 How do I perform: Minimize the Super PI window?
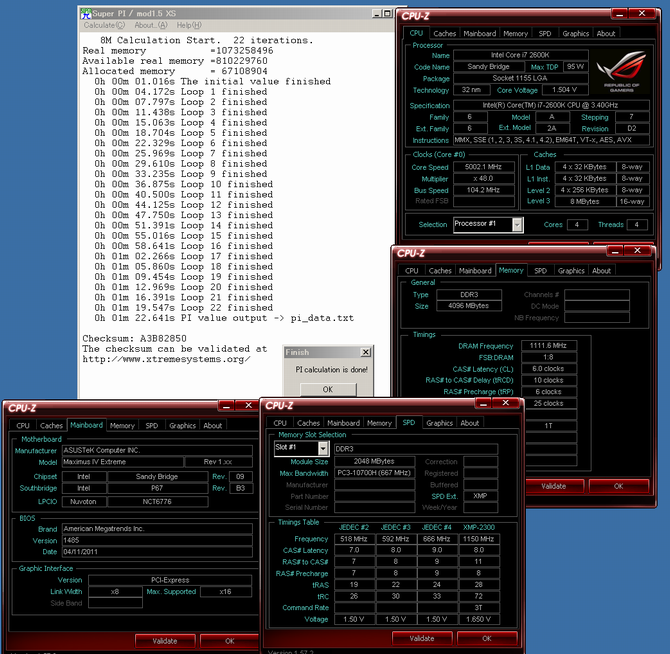coord(376,14)
